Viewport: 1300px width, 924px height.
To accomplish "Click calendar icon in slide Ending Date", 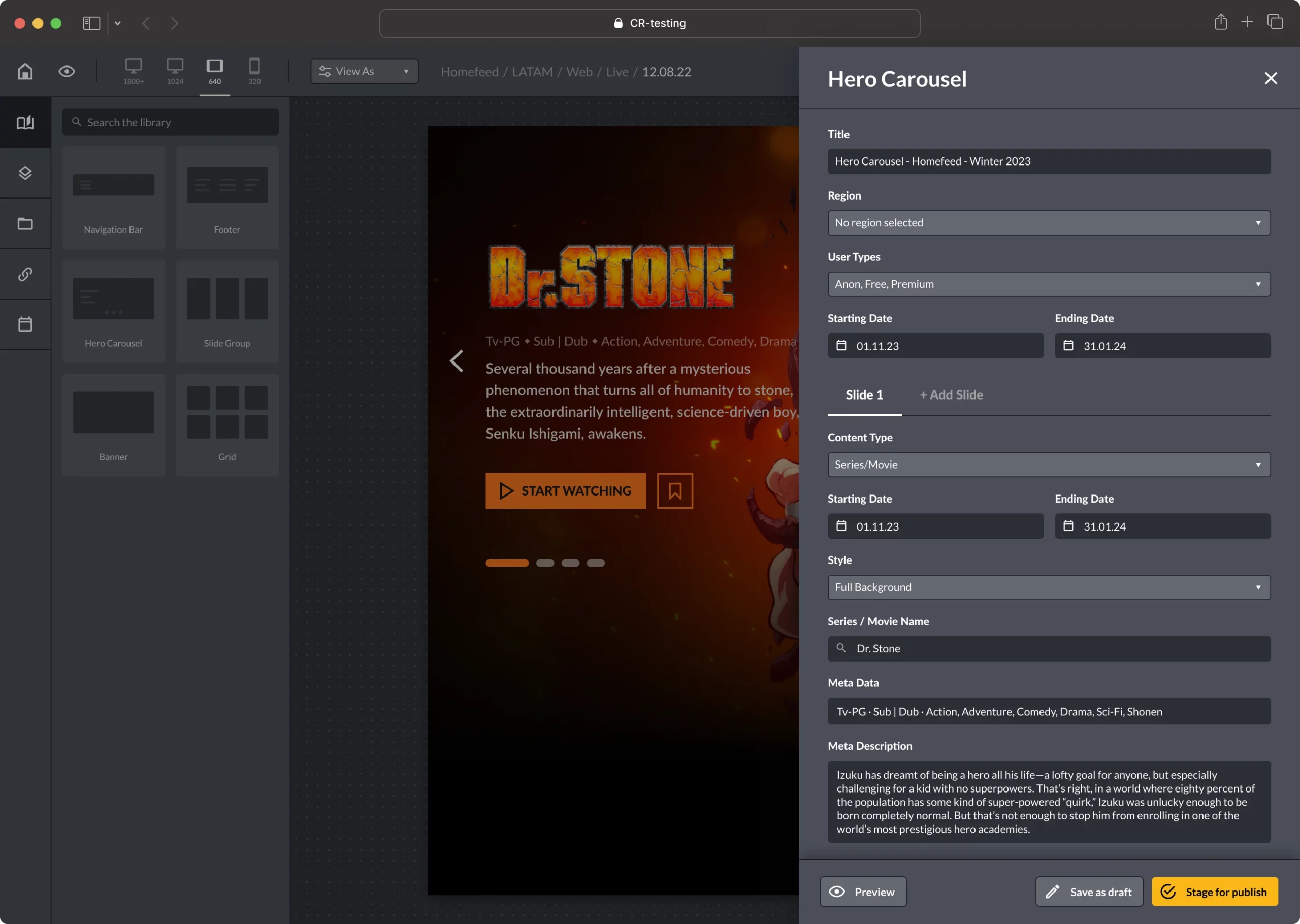I will [1068, 526].
